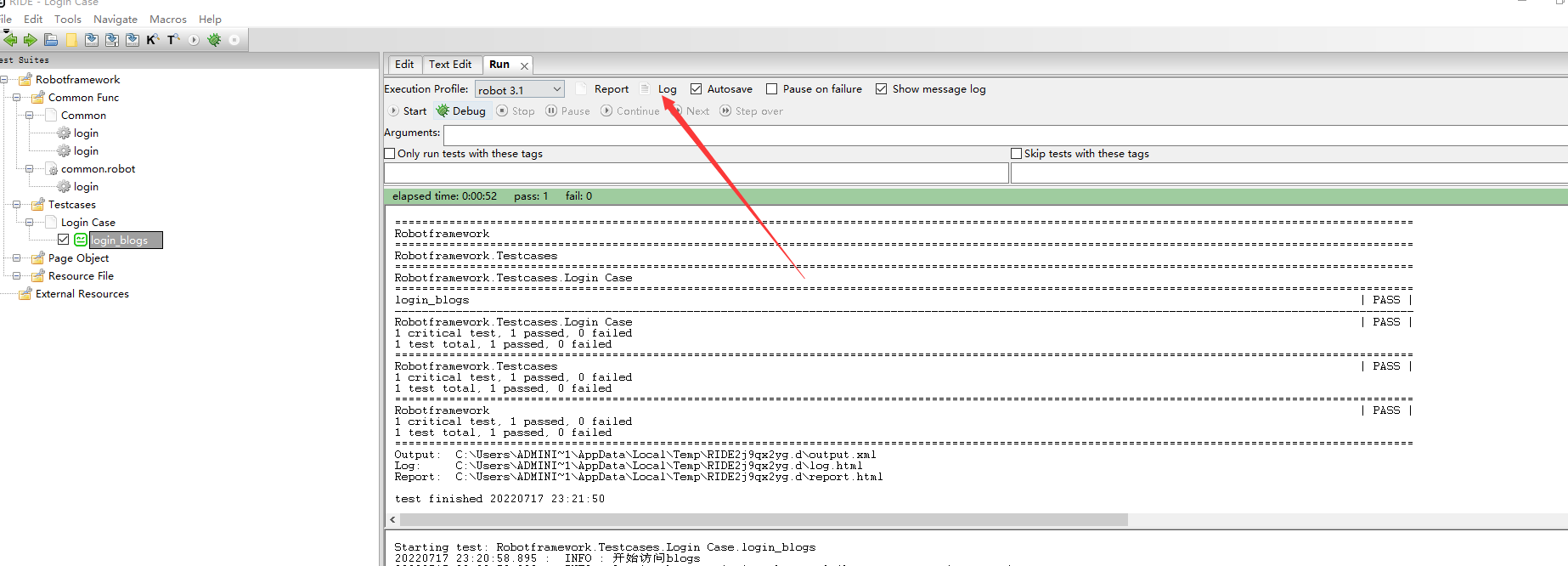Image resolution: width=1568 pixels, height=566 pixels.
Task: Click the Open Test Suite icon
Action: 51,40
